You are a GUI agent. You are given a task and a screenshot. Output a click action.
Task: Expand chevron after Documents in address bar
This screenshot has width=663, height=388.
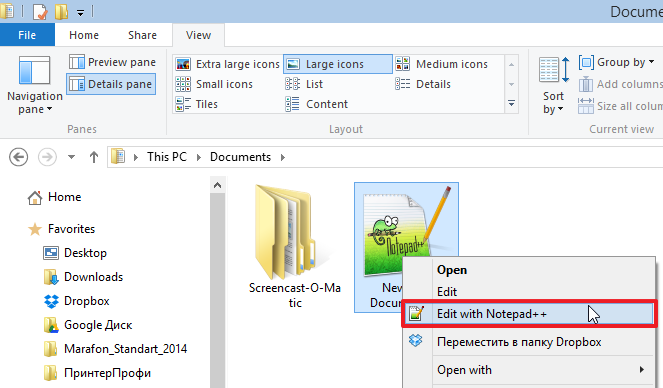click(283, 157)
